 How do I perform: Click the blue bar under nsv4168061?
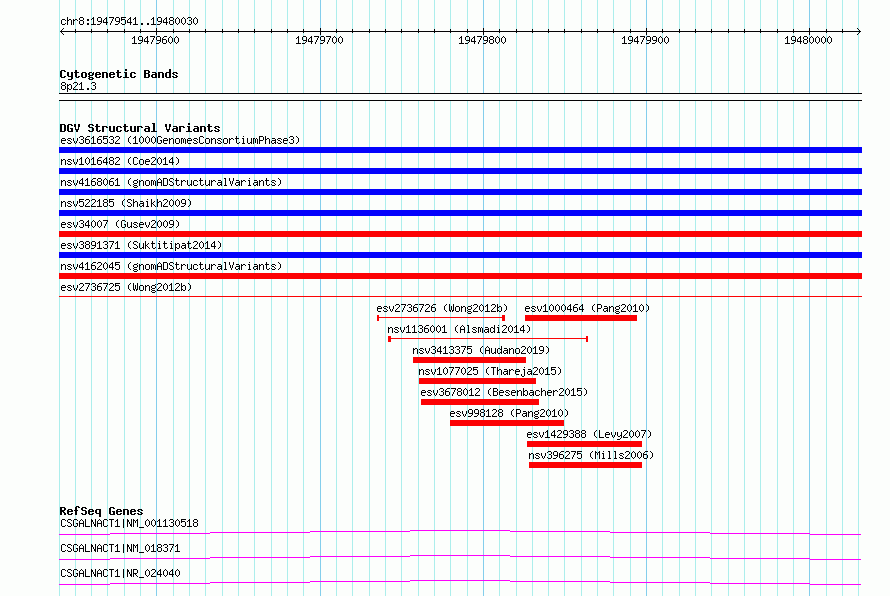click(x=460, y=192)
